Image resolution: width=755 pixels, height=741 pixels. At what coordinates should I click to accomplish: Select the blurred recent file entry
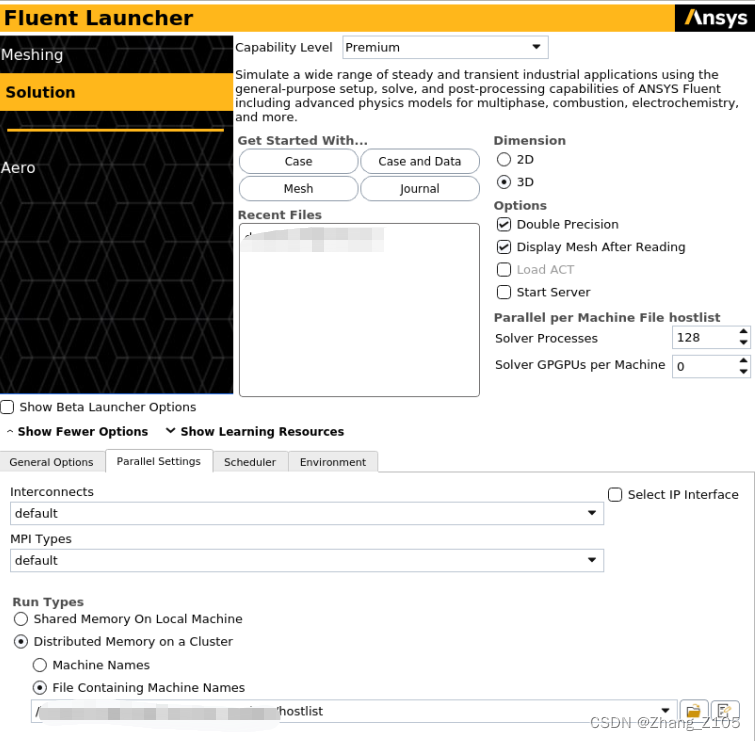[313, 239]
